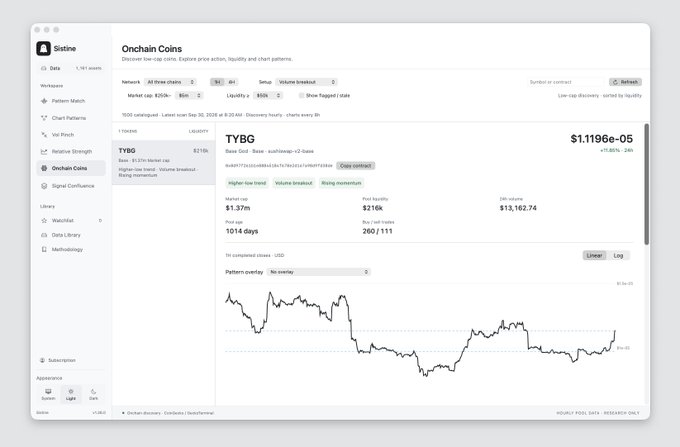
Task: Click the $1.37m market cap value
Action: tap(238, 208)
